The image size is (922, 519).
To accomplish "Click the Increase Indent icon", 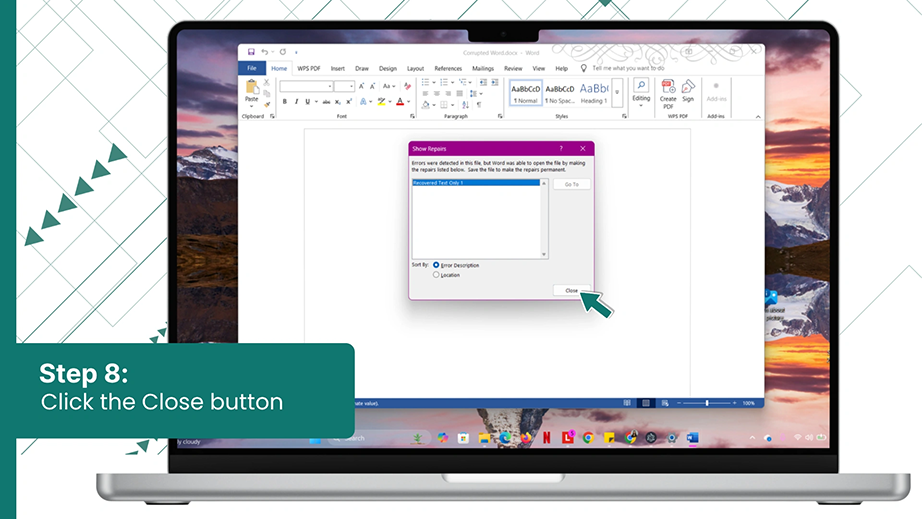I will point(495,83).
